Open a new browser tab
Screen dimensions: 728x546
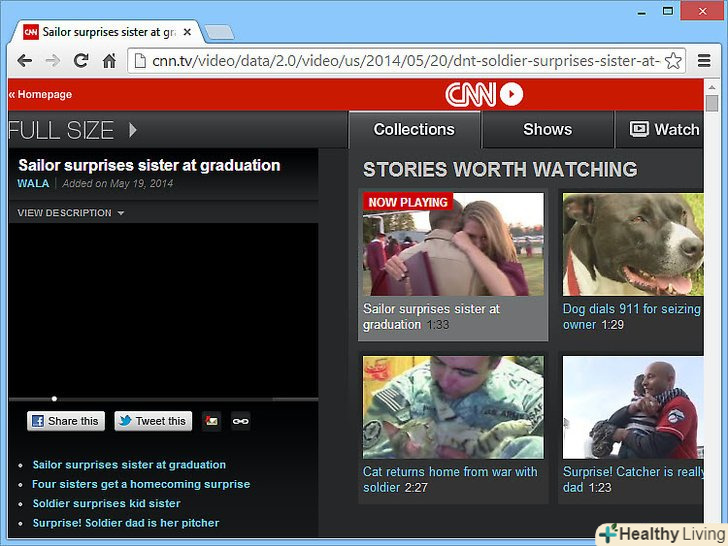(220, 32)
